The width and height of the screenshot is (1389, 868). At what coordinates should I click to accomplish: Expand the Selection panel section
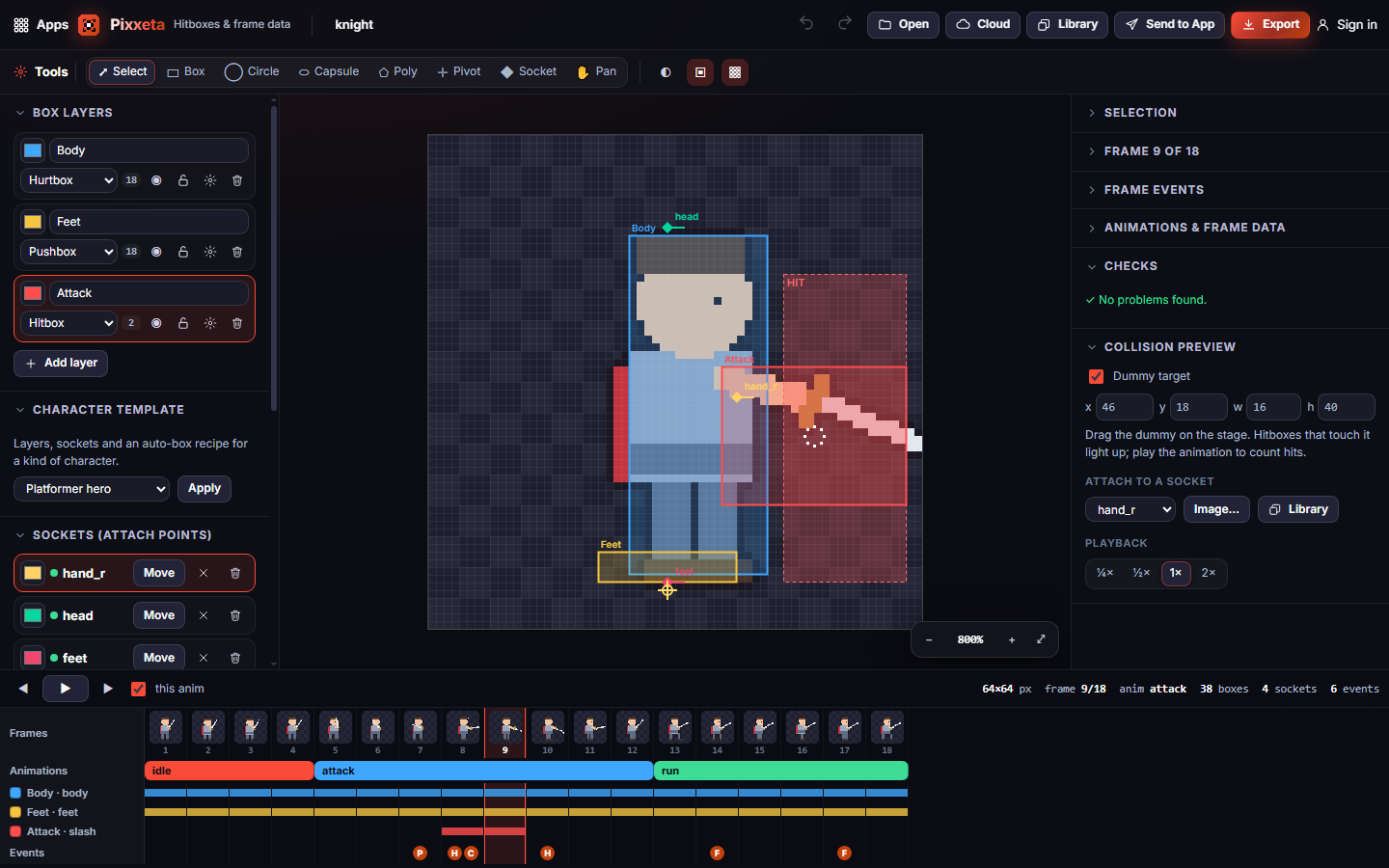pyautogui.click(x=1230, y=113)
